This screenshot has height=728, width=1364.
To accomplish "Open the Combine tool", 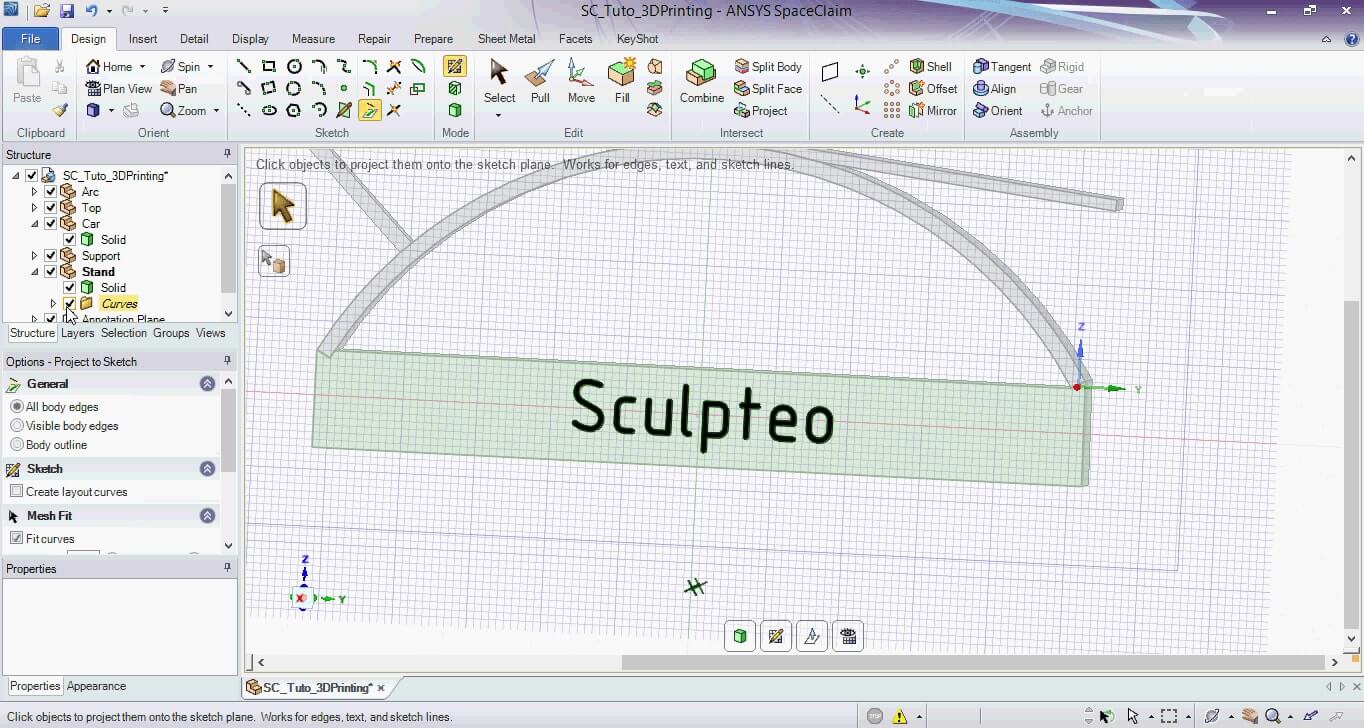I will (702, 80).
